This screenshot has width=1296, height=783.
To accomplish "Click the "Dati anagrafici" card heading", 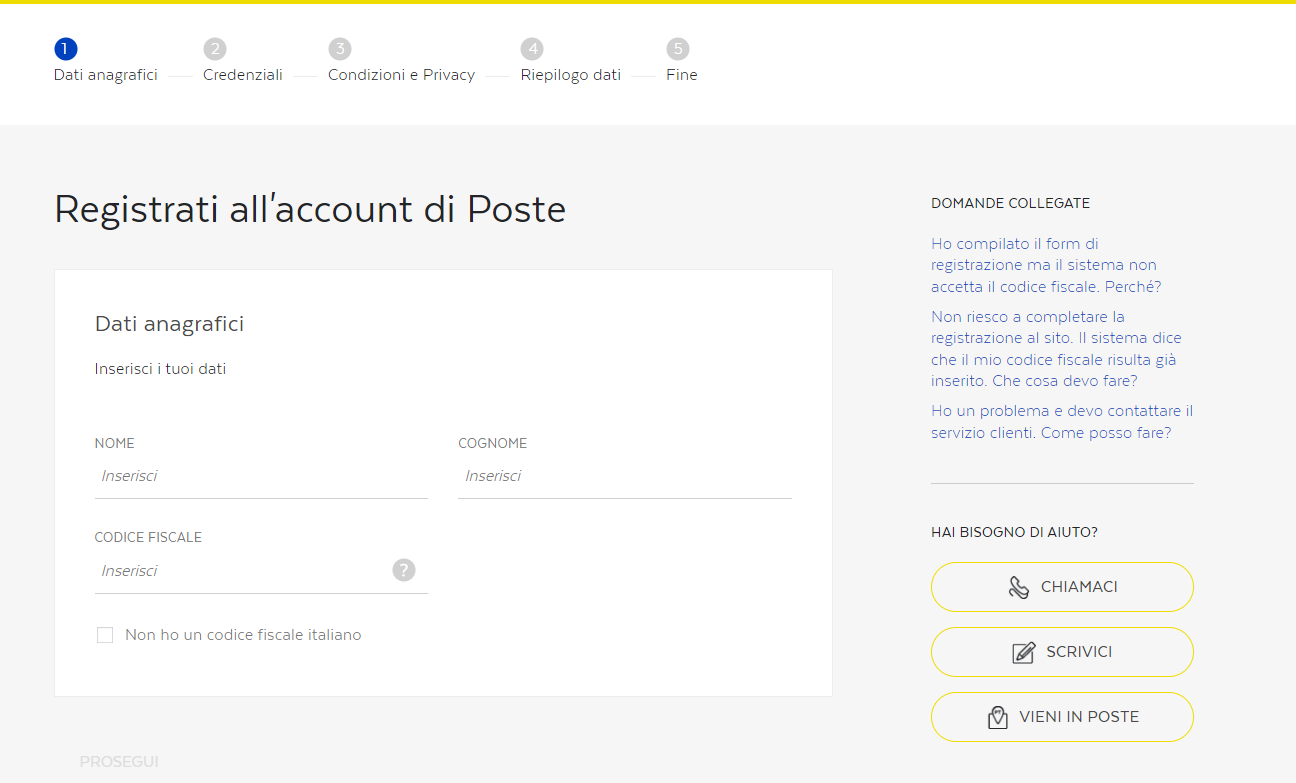I will tap(169, 324).
